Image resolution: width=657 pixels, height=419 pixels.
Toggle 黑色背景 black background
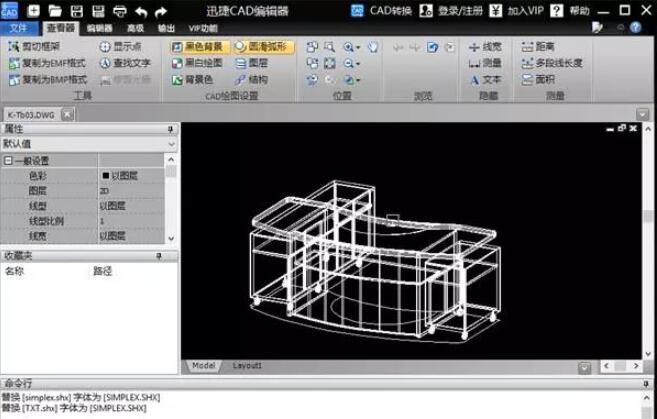point(200,47)
